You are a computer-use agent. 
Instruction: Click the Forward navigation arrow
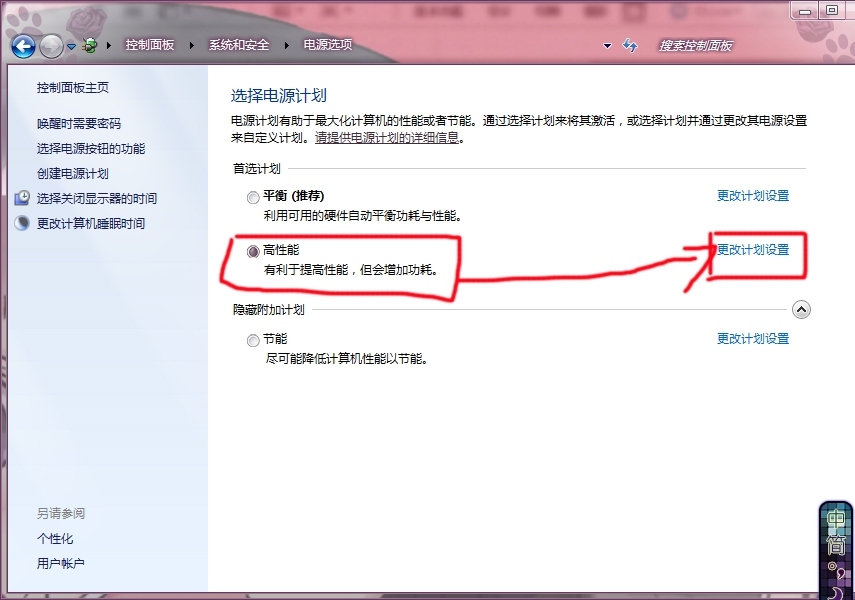[x=50, y=45]
